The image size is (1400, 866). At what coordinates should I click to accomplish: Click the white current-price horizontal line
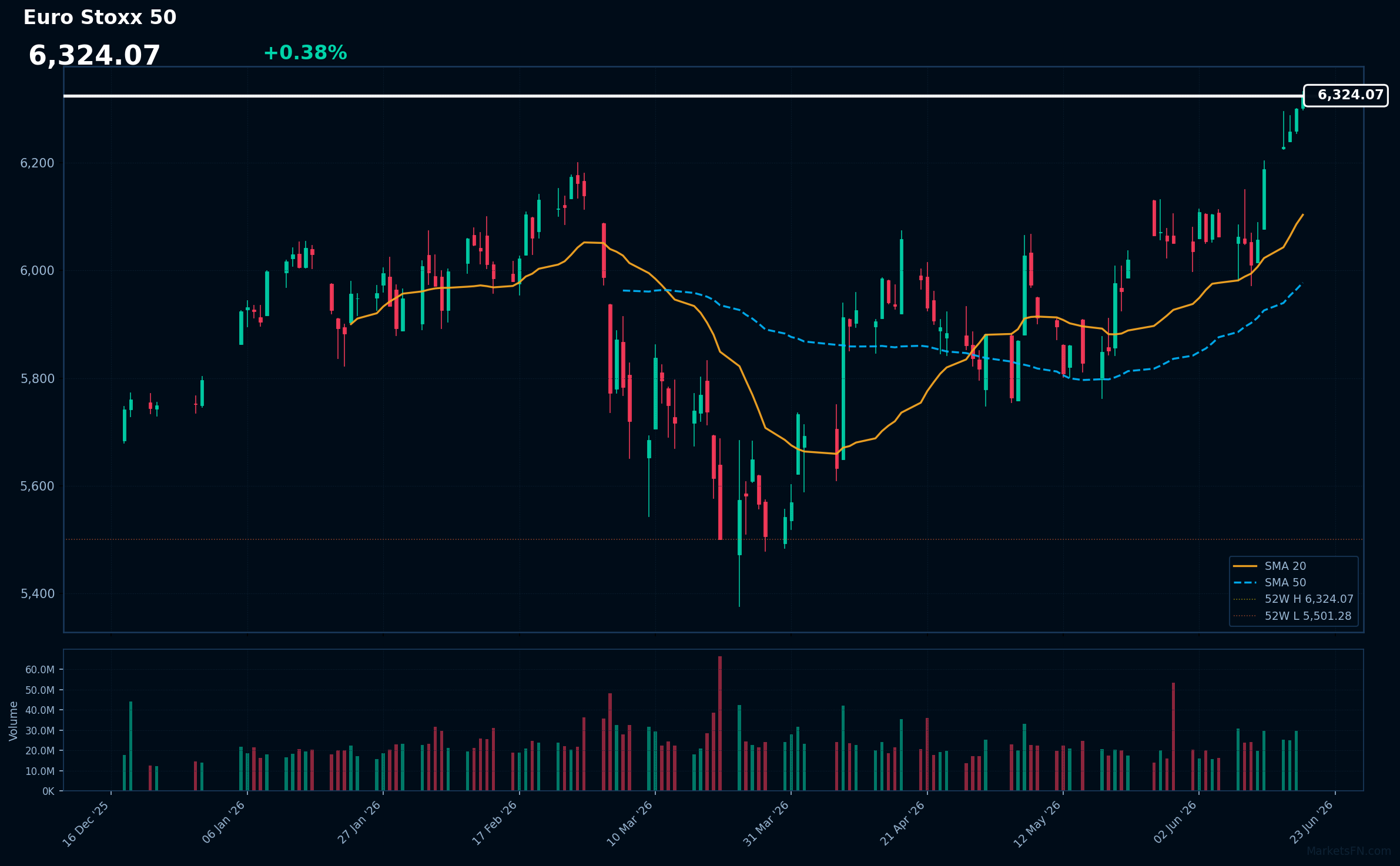[684, 96]
